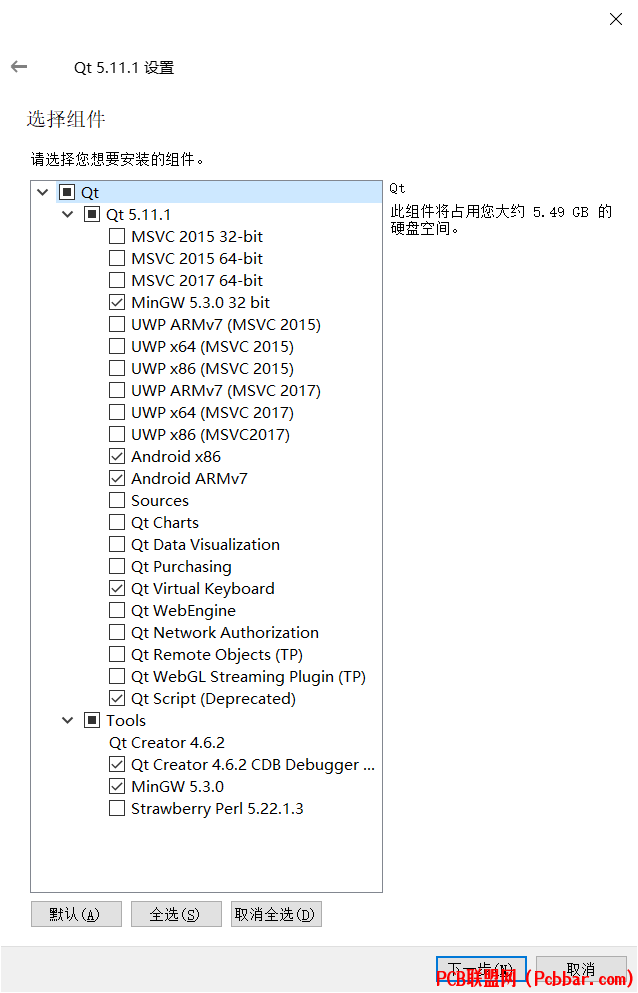Uncheck MinGW 5.3.0 32 bit

pyautogui.click(x=117, y=302)
